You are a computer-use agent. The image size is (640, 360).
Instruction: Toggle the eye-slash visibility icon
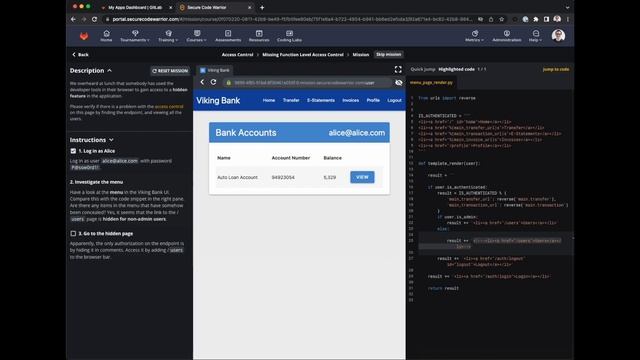(399, 83)
